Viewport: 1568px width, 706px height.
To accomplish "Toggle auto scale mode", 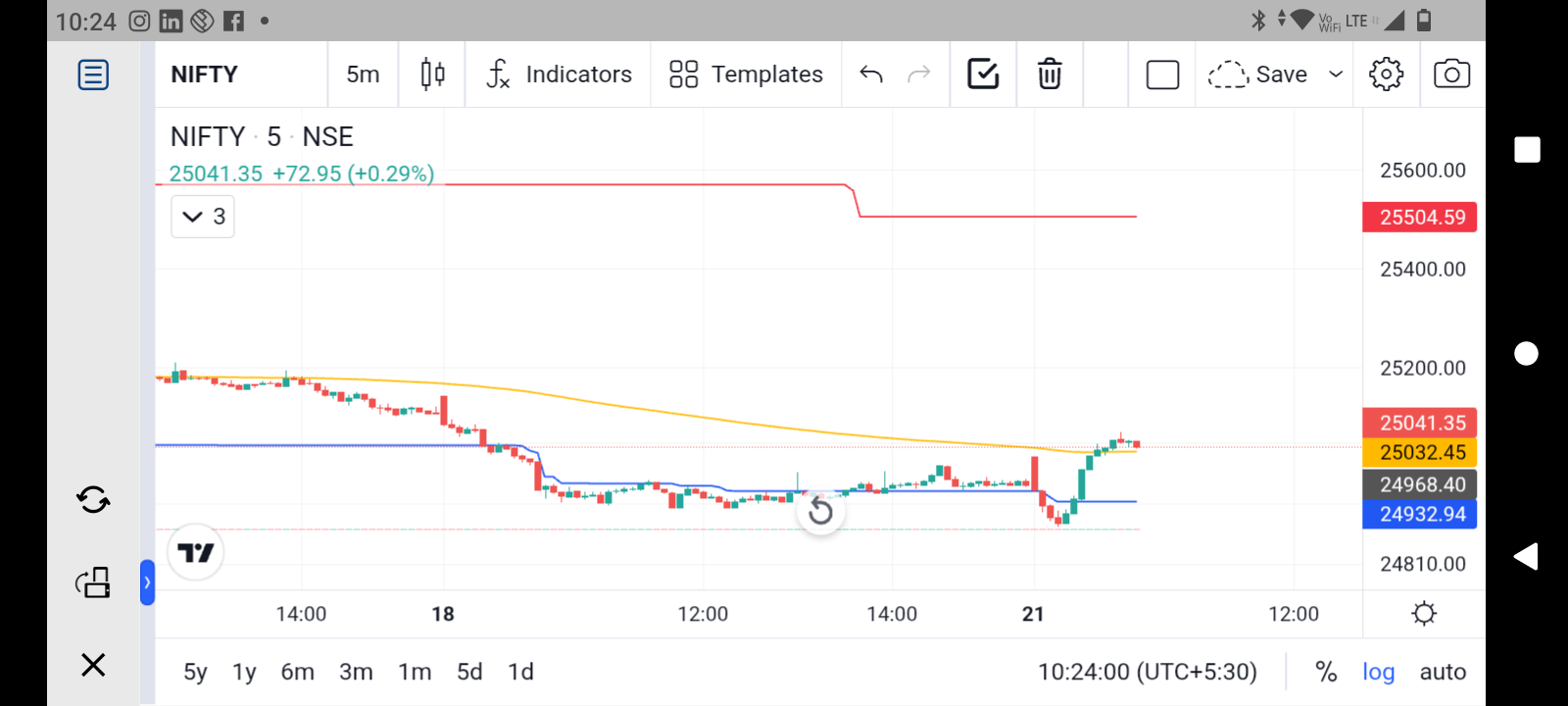I will 1443,672.
